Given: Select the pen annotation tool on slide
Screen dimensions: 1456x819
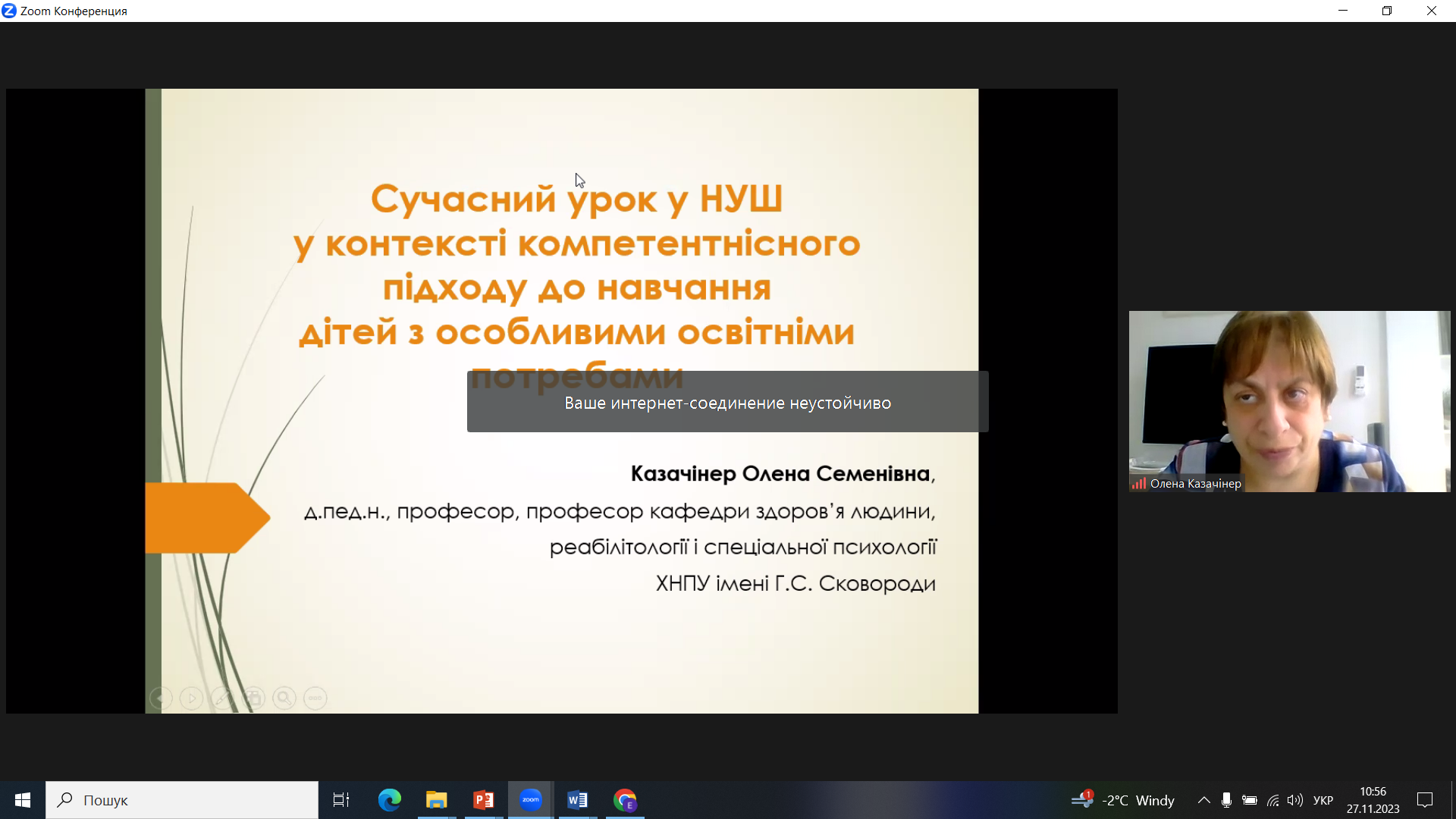Looking at the screenshot, I should coord(222,698).
